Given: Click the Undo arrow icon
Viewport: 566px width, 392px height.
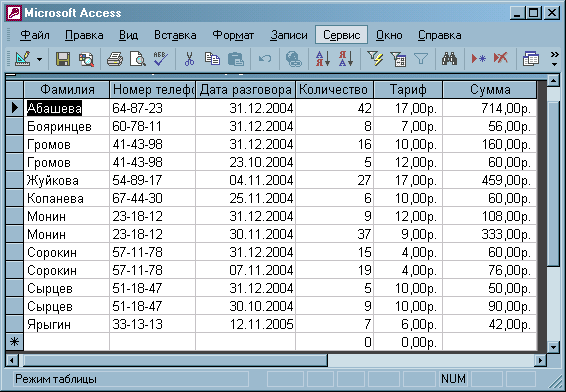Looking at the screenshot, I should 265,58.
